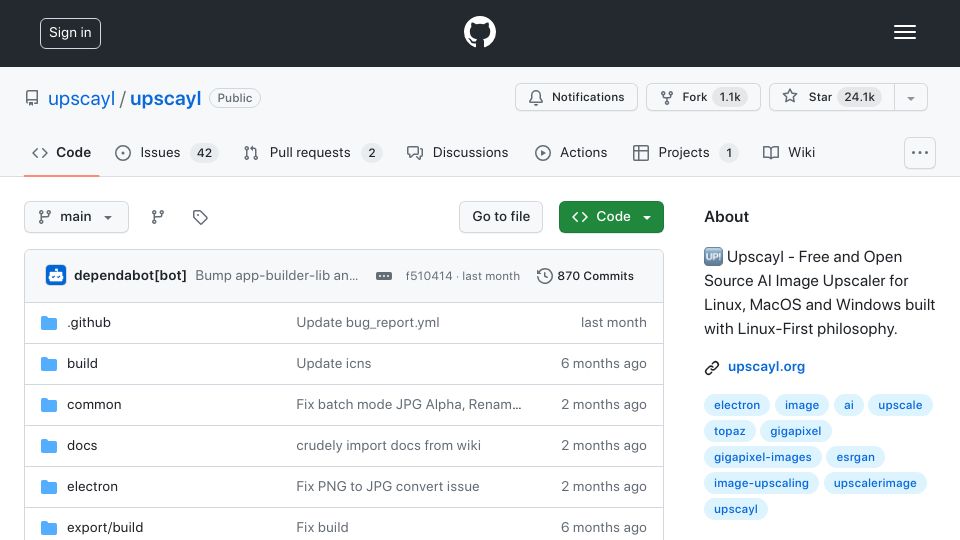Open the bold upscayl repository link

click(x=165, y=98)
